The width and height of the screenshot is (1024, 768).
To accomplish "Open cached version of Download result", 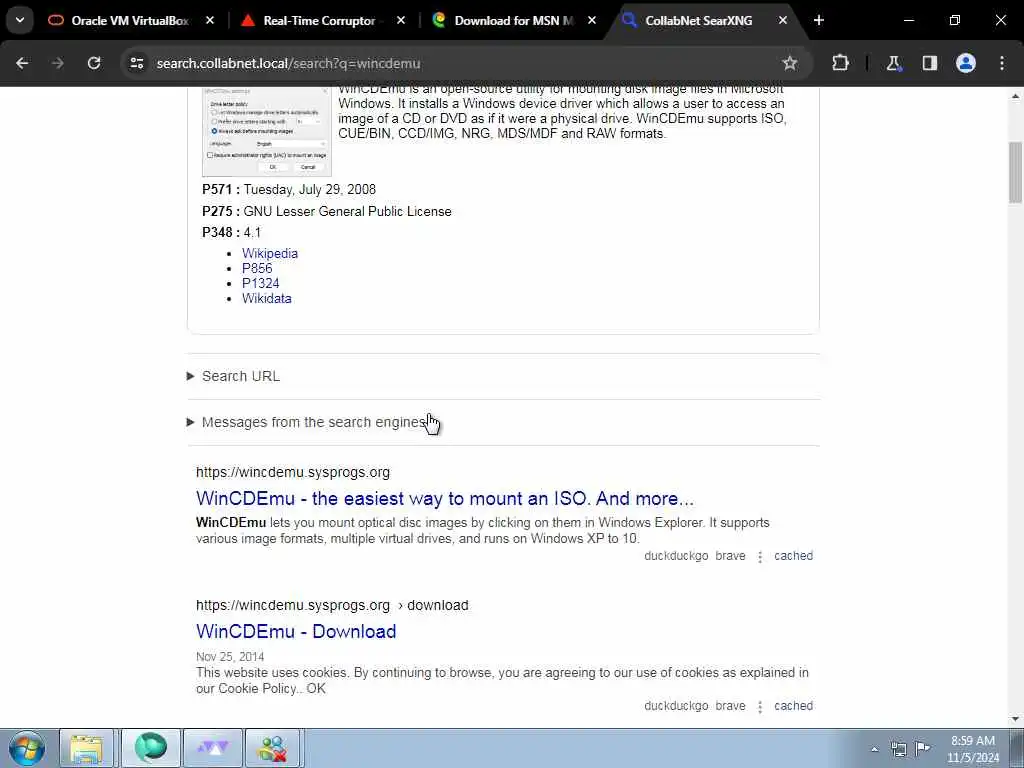I will (793, 706).
